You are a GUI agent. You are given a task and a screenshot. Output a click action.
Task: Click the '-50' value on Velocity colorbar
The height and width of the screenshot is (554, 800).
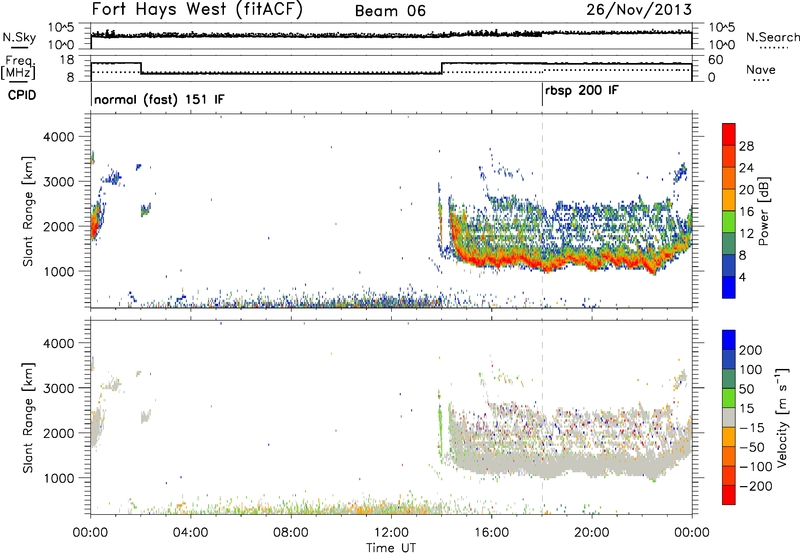[x=752, y=447]
